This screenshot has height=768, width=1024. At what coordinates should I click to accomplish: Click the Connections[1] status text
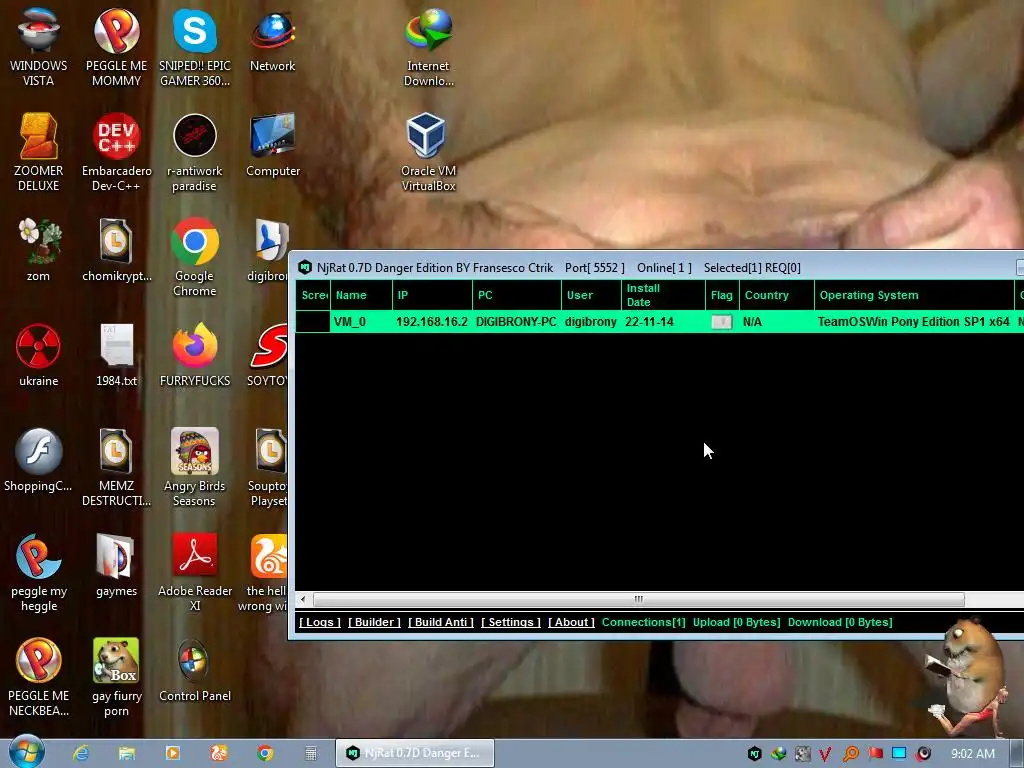point(643,622)
